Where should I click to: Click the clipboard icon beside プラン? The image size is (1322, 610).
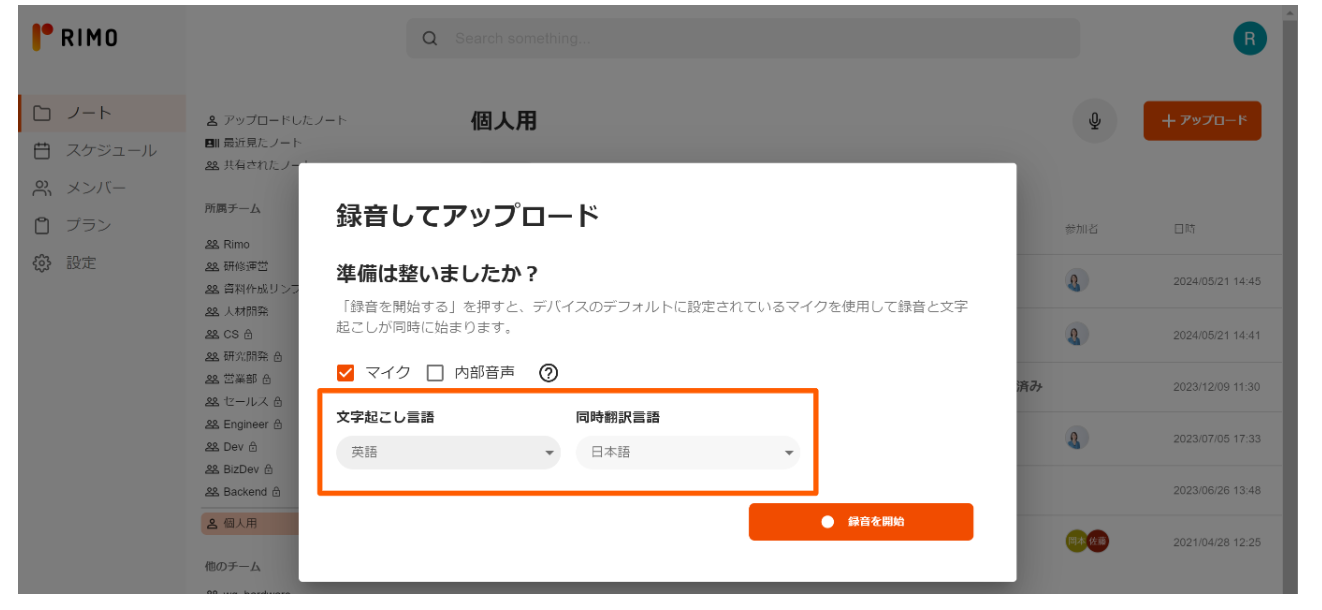(41, 225)
